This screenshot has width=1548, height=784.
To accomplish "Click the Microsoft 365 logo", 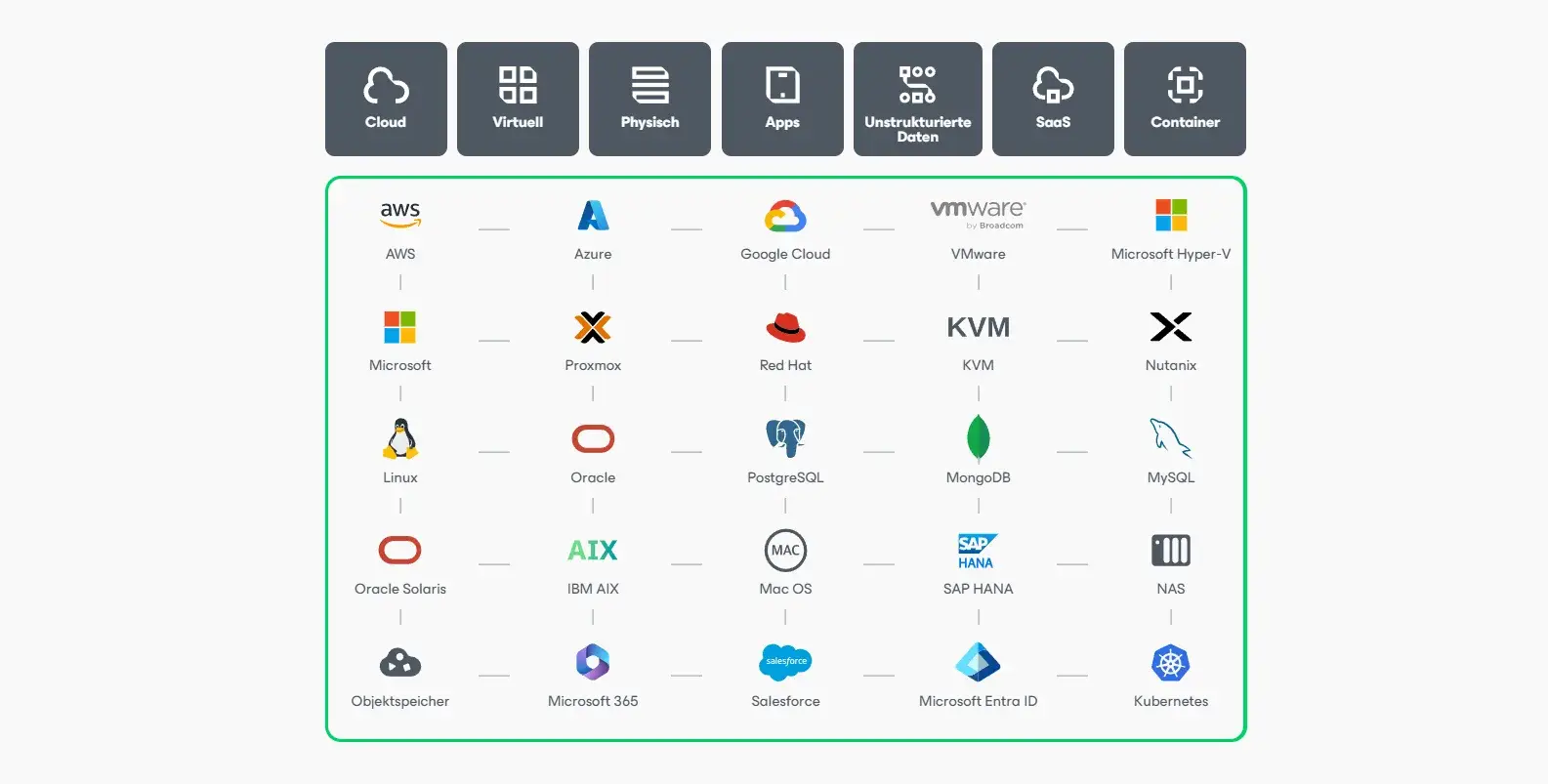I will coord(593,662).
